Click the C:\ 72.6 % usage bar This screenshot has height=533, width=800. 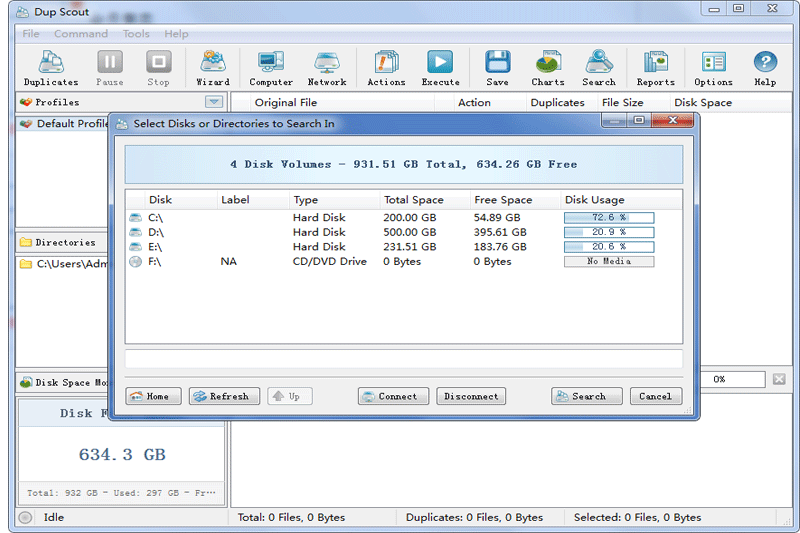pos(609,218)
